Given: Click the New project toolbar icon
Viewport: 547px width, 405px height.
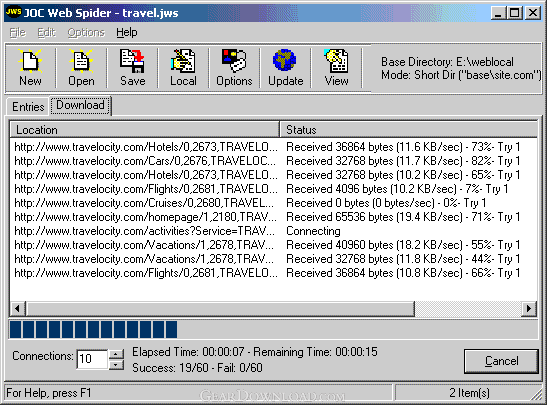Looking at the screenshot, I should 30,68.
